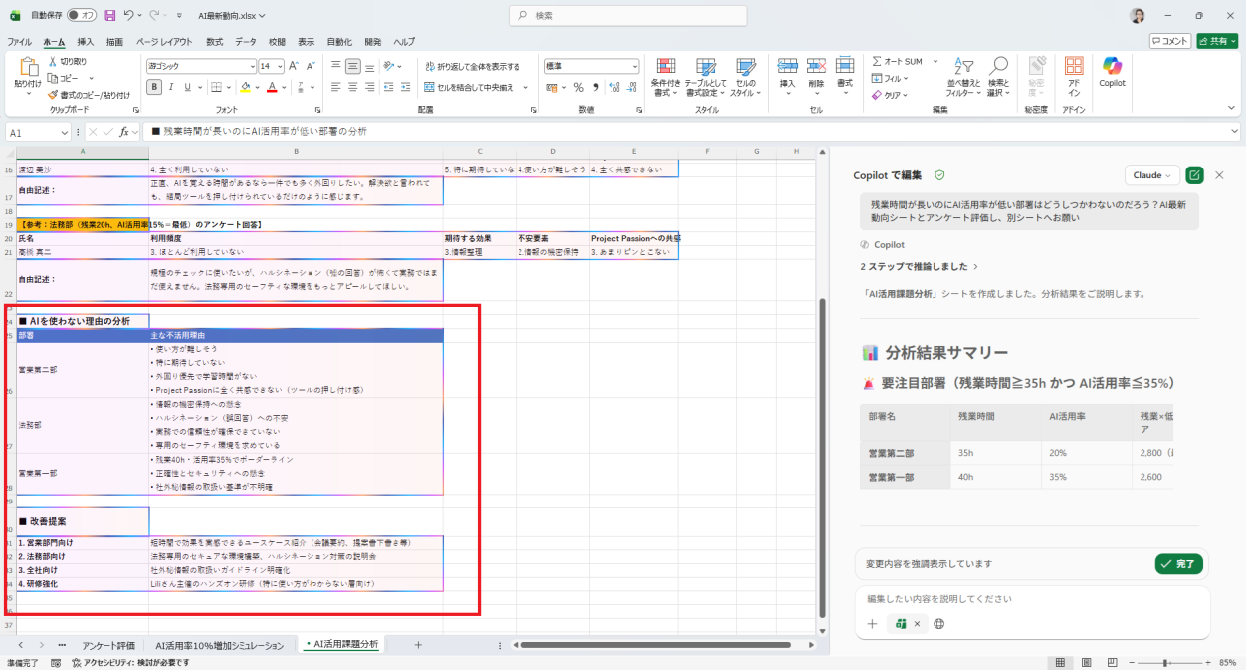Click the new chat icon beside Claude
1246x670 pixels.
point(1194,175)
